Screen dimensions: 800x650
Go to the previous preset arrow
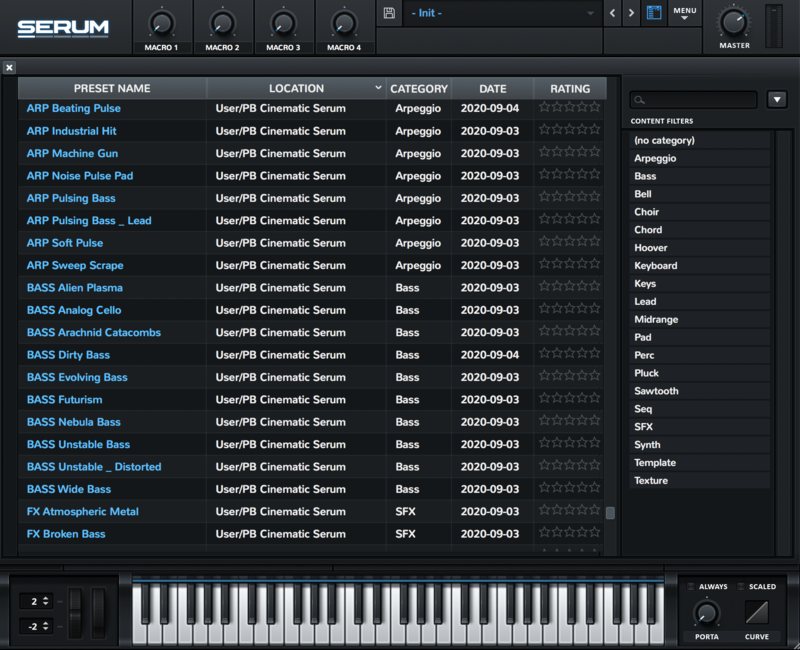tap(614, 13)
